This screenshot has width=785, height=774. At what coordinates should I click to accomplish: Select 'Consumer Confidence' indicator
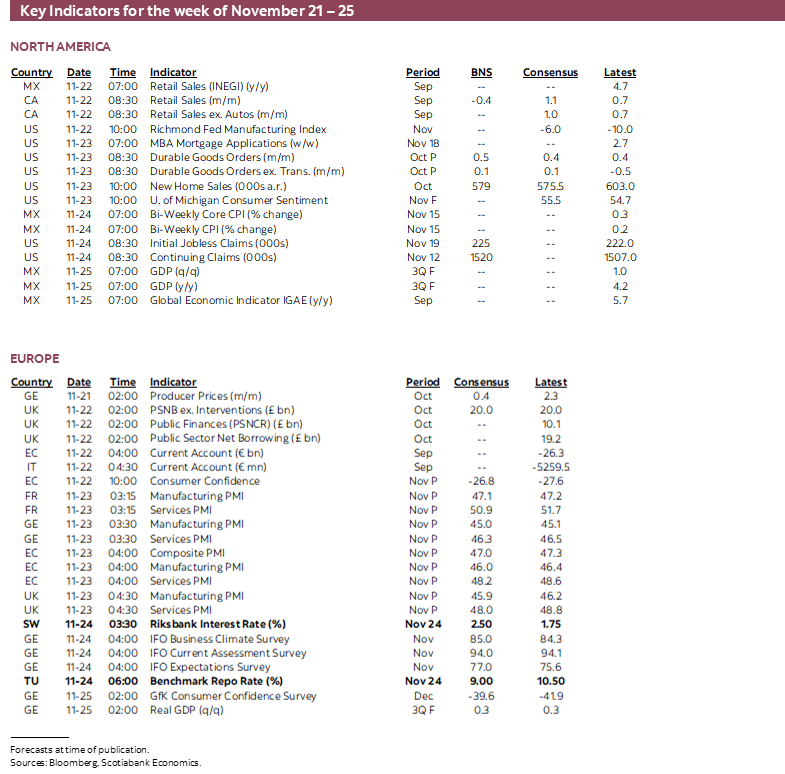(x=205, y=481)
